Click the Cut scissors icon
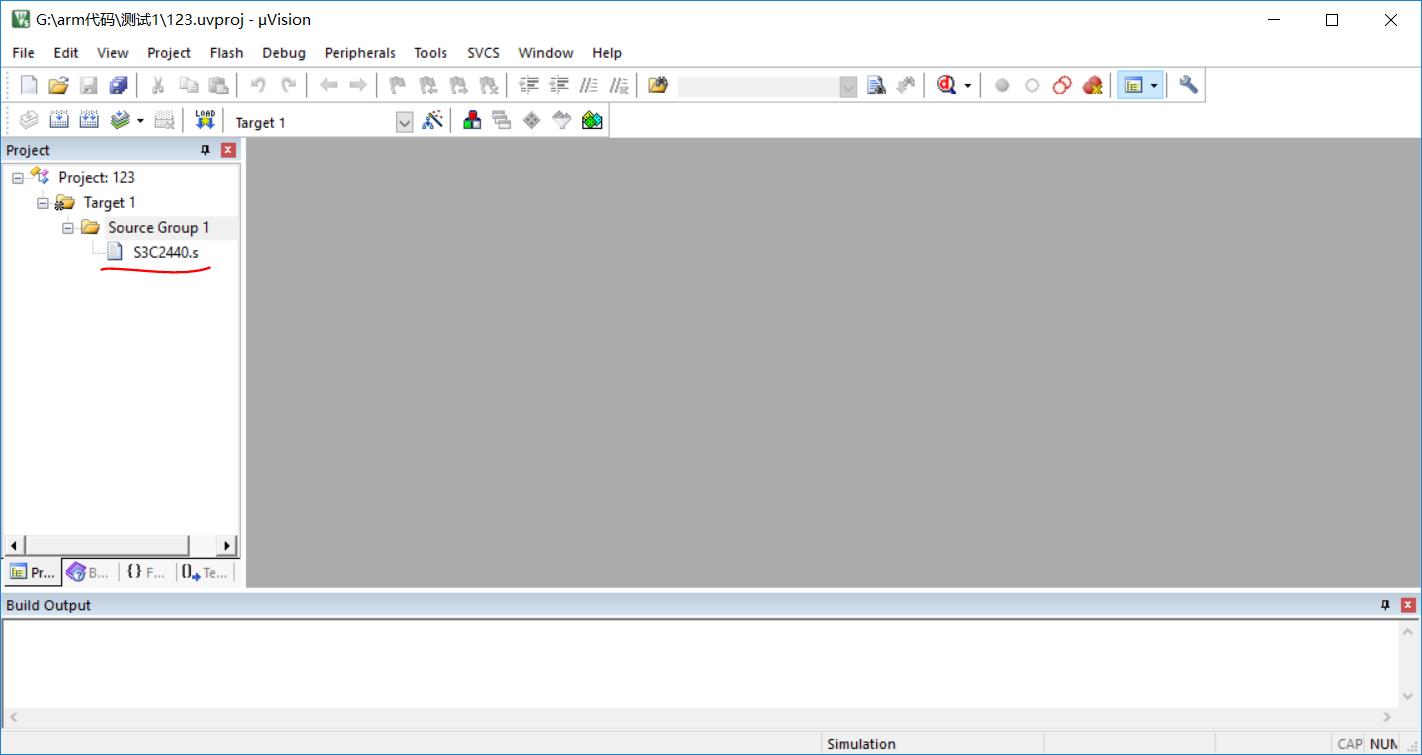The width and height of the screenshot is (1422, 755). tap(158, 86)
